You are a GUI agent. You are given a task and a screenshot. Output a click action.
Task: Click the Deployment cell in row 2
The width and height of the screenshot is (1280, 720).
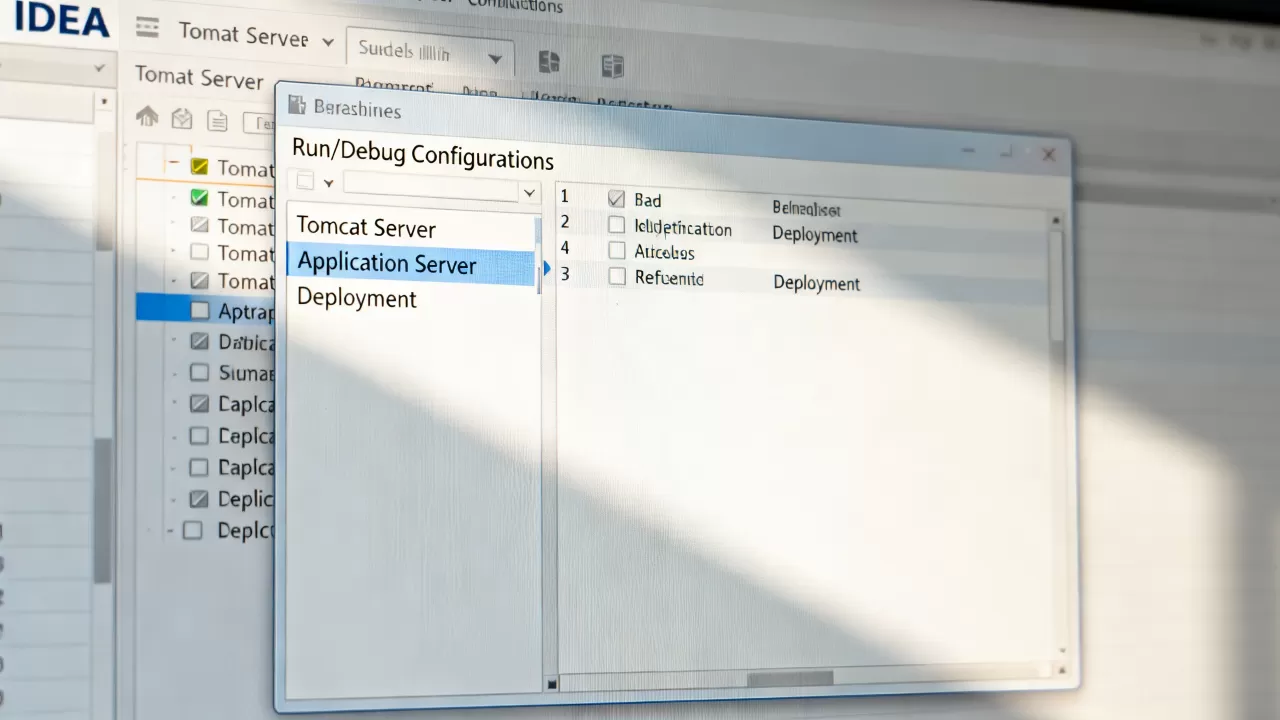tap(815, 235)
